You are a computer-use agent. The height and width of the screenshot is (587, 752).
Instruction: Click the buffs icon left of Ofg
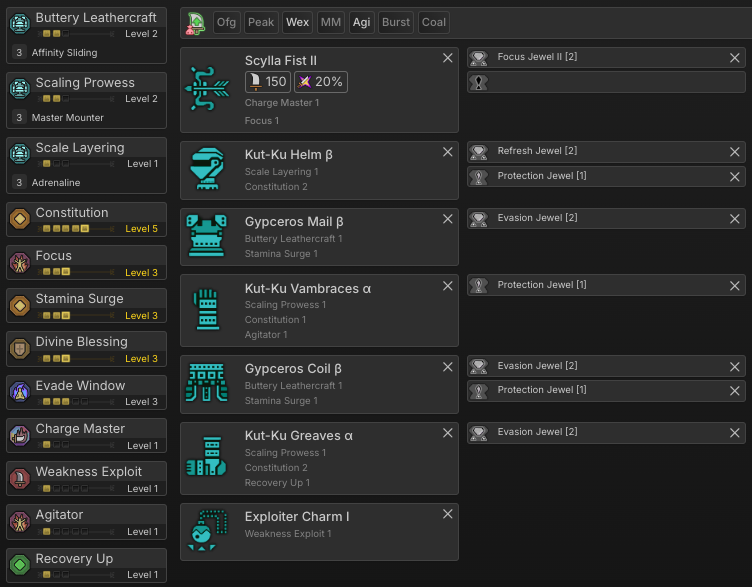tap(196, 22)
